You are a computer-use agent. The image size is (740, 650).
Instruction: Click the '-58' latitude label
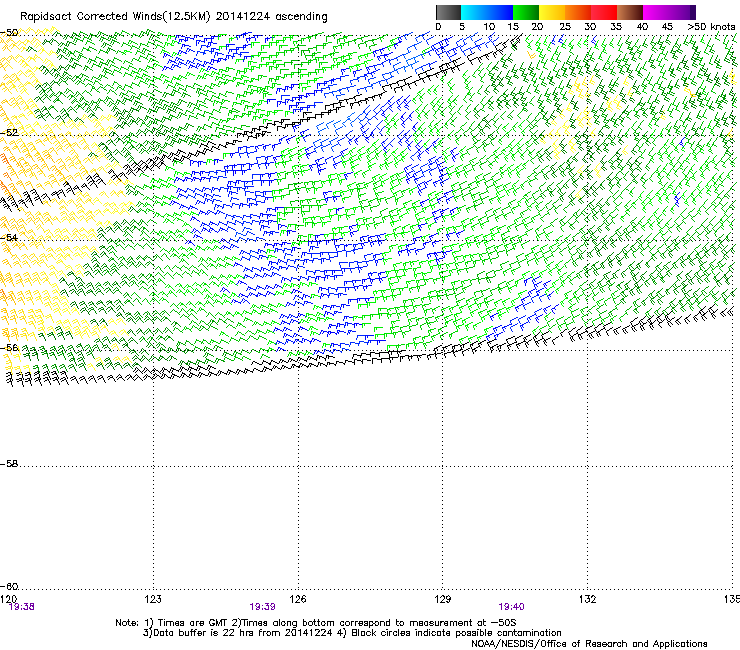9,464
